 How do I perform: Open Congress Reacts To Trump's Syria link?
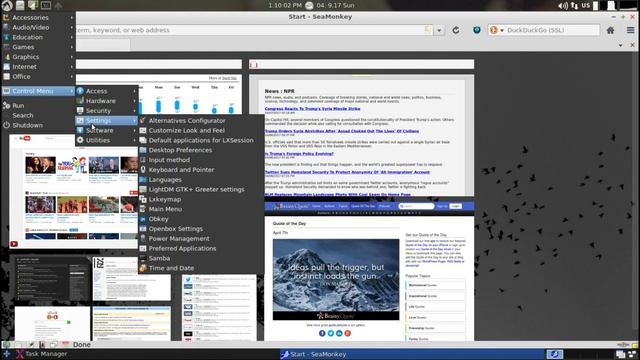[x=312, y=109]
